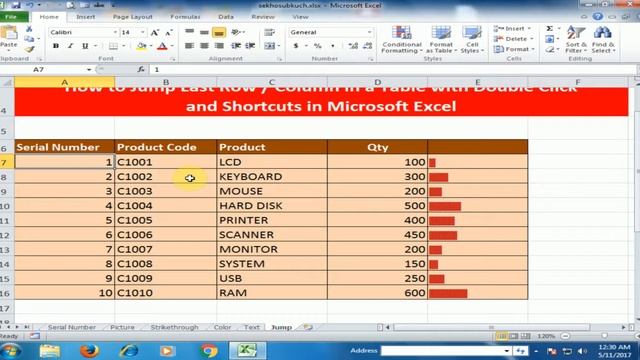The width and height of the screenshot is (640, 360).
Task: Increase decimal places
Action: pyautogui.click(x=353, y=46)
